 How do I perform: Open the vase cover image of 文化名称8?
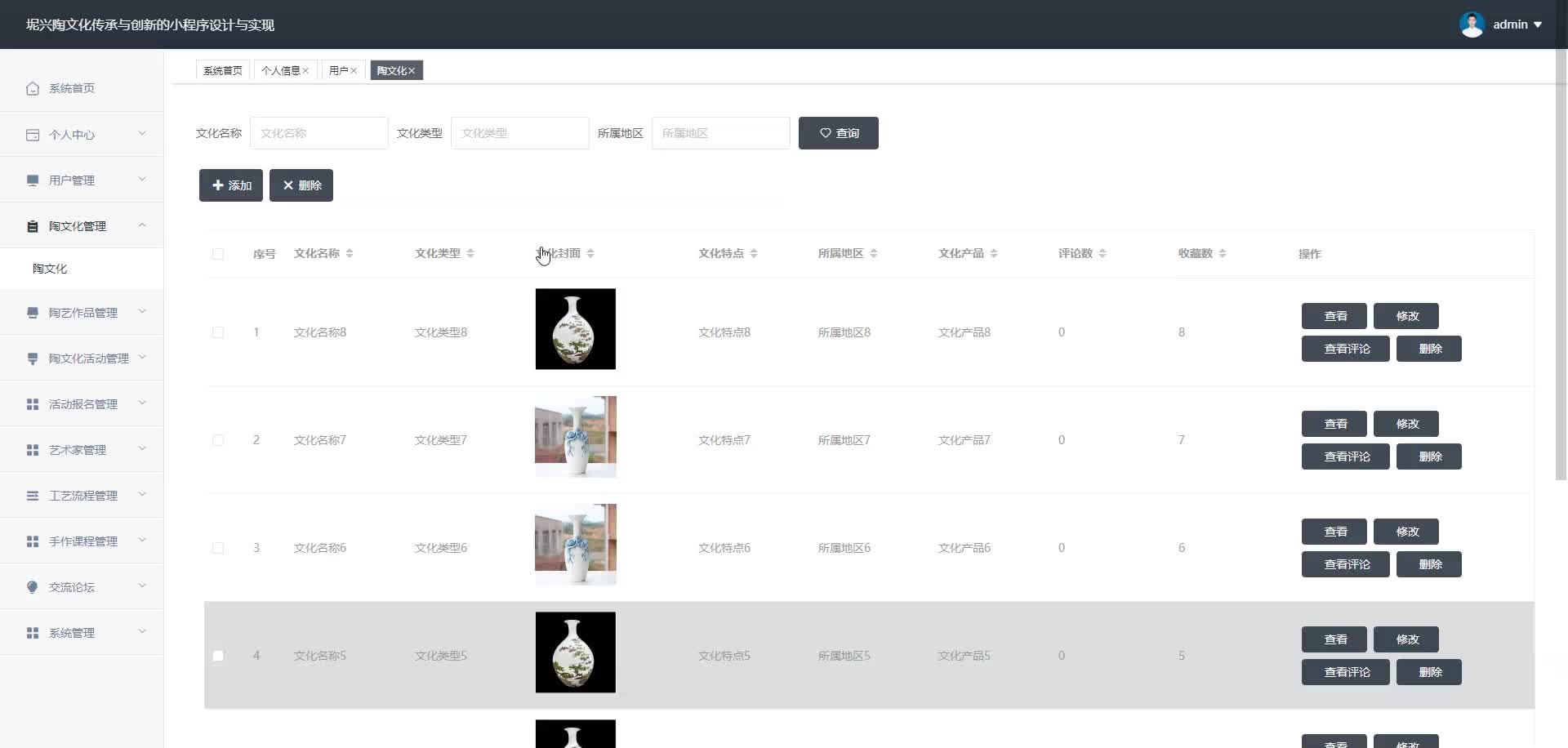[x=576, y=329]
